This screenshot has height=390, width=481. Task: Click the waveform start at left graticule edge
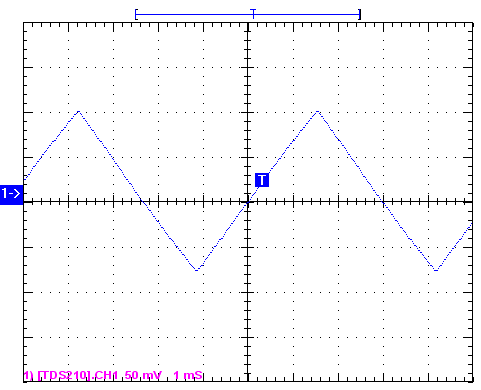tap(24, 180)
